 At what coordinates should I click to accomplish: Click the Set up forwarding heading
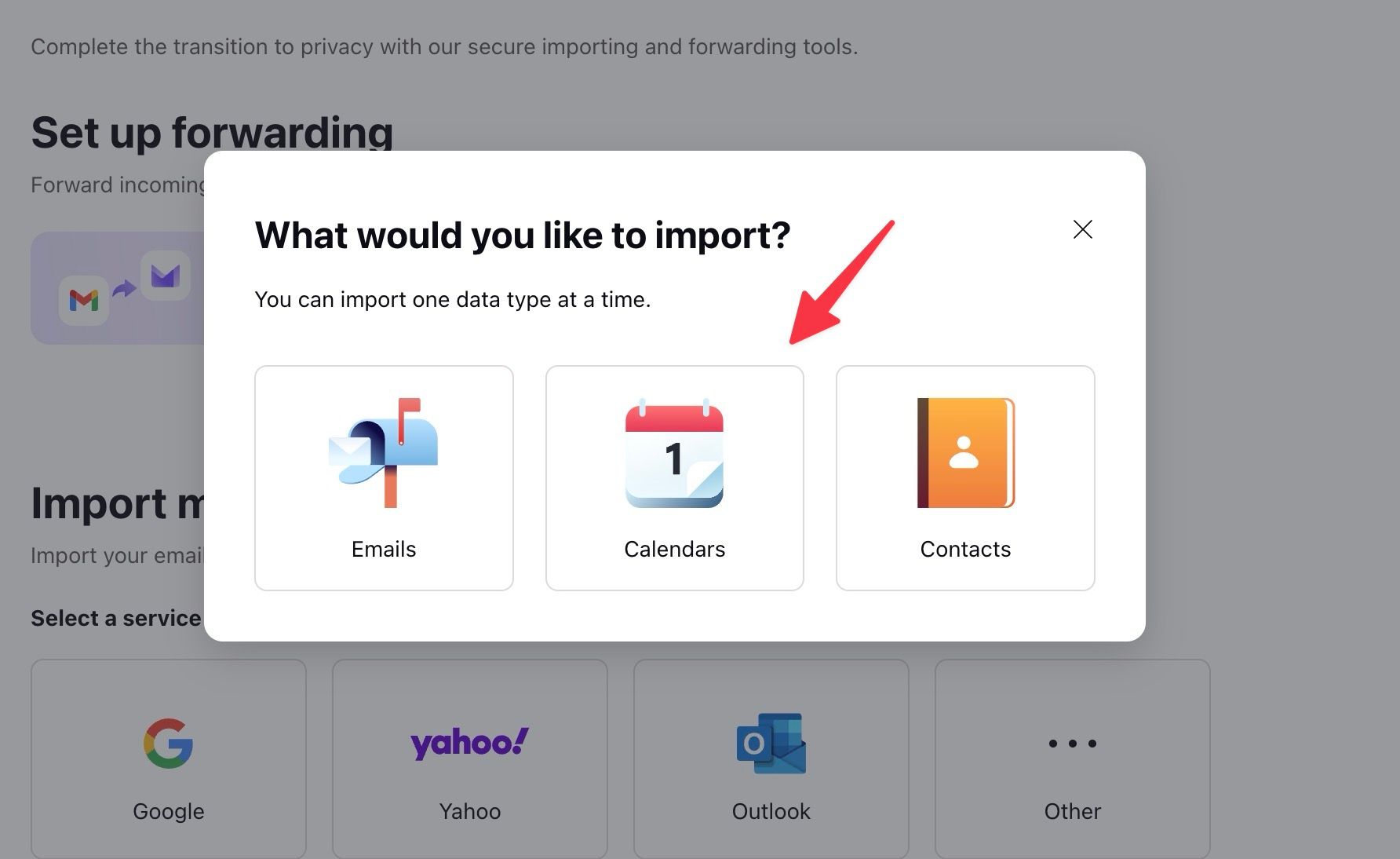pos(212,132)
